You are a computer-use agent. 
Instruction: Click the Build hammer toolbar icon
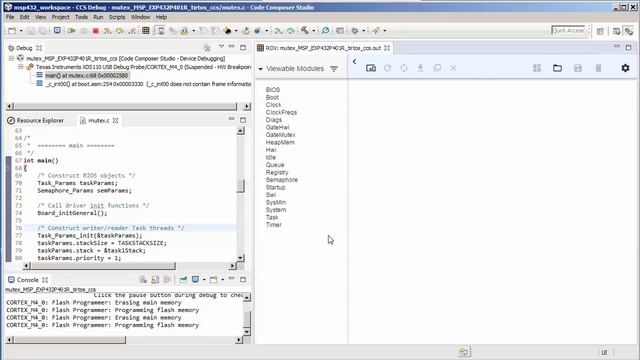(304, 31)
